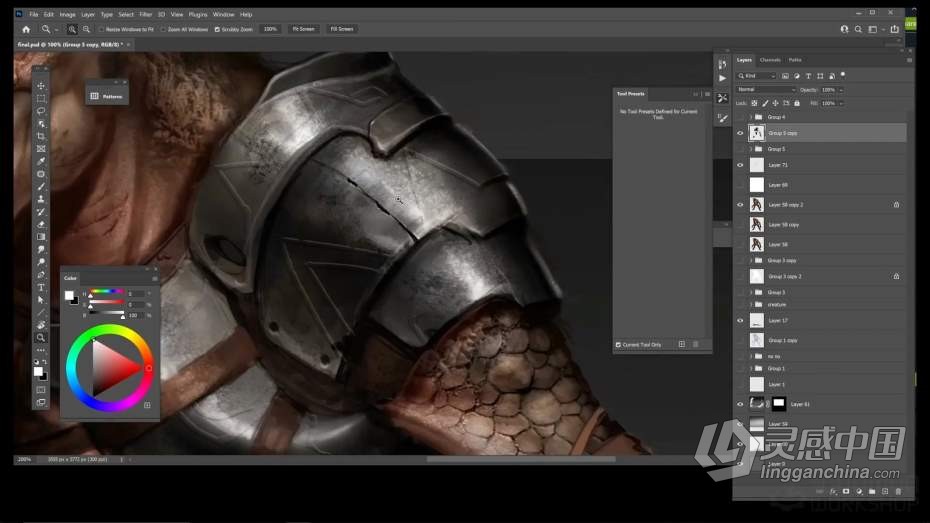Open the Layers panel options menu
The image size is (930, 523).
coord(909,60)
